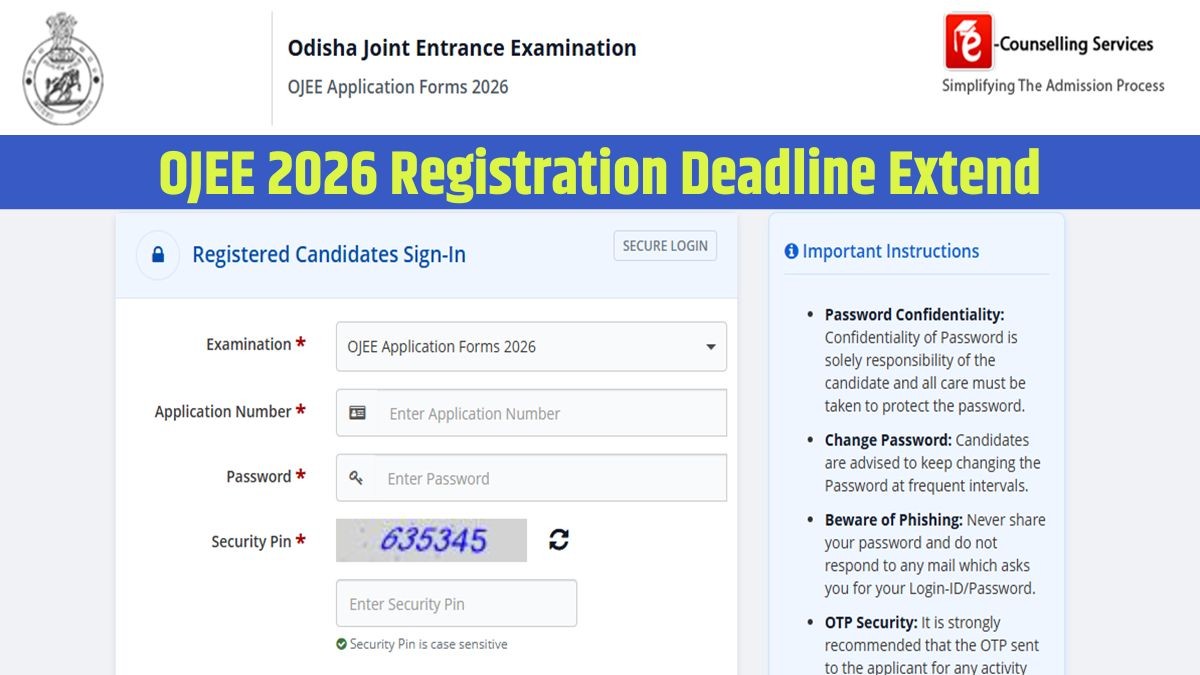
Task: Click the OJEE Application Forms 2026 subtitle
Action: 398,87
